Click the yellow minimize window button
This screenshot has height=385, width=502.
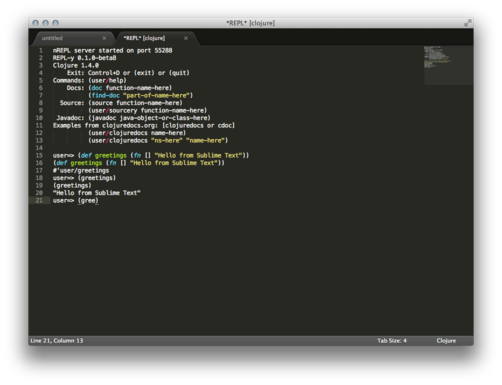pos(46,23)
